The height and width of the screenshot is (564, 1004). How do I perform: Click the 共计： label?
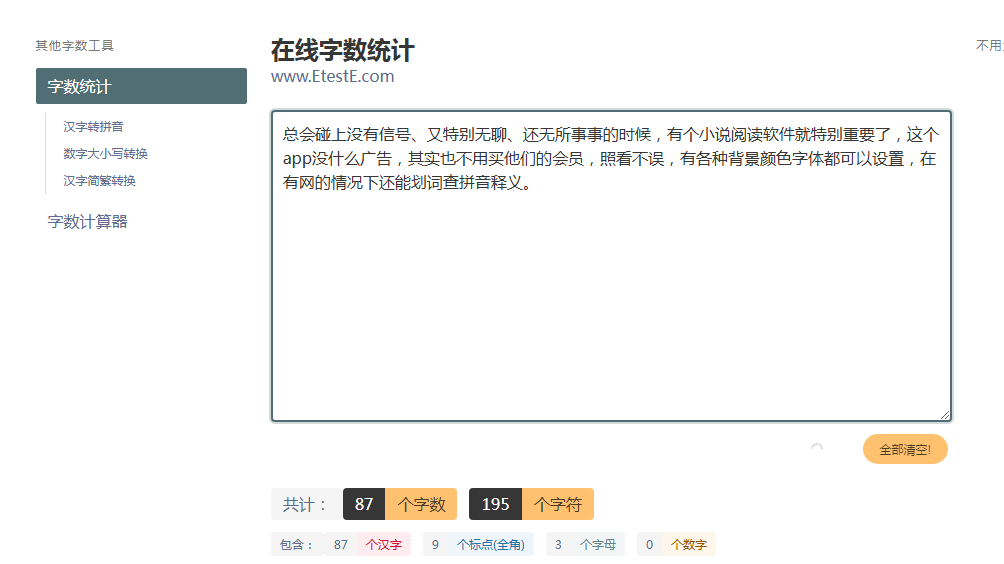pos(306,504)
